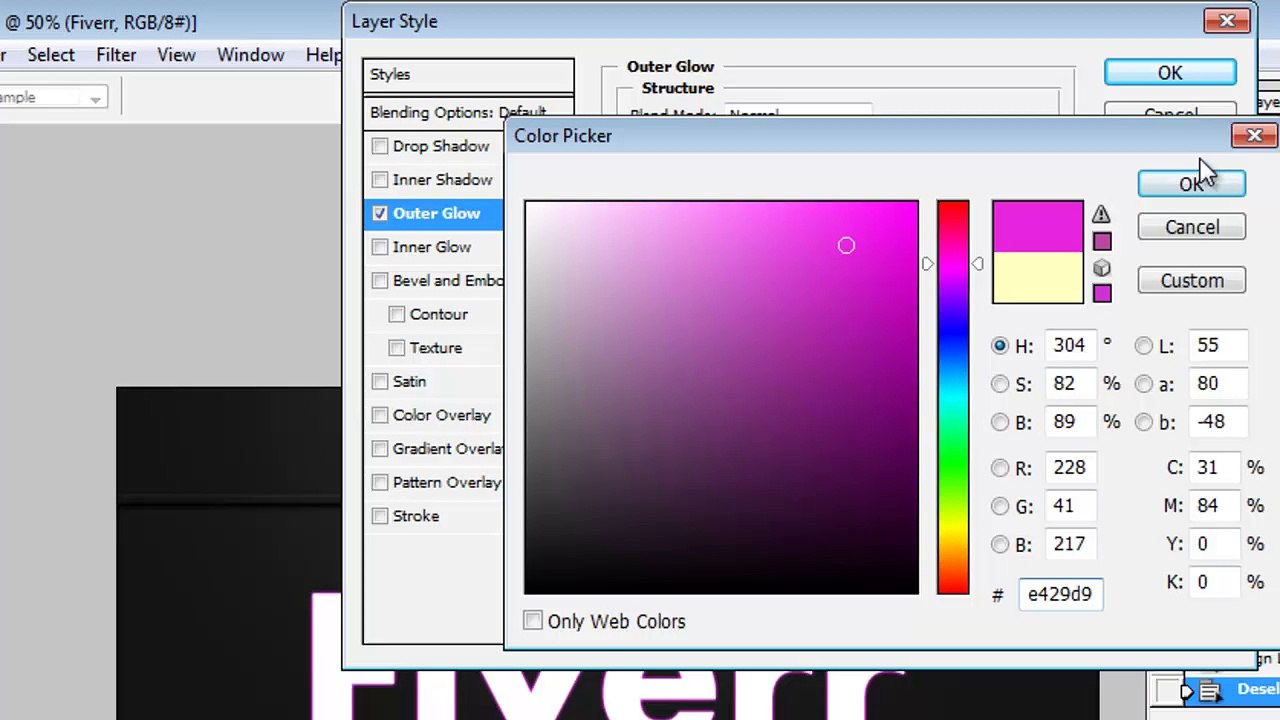Click the Lab b value field -48

pos(1218,422)
